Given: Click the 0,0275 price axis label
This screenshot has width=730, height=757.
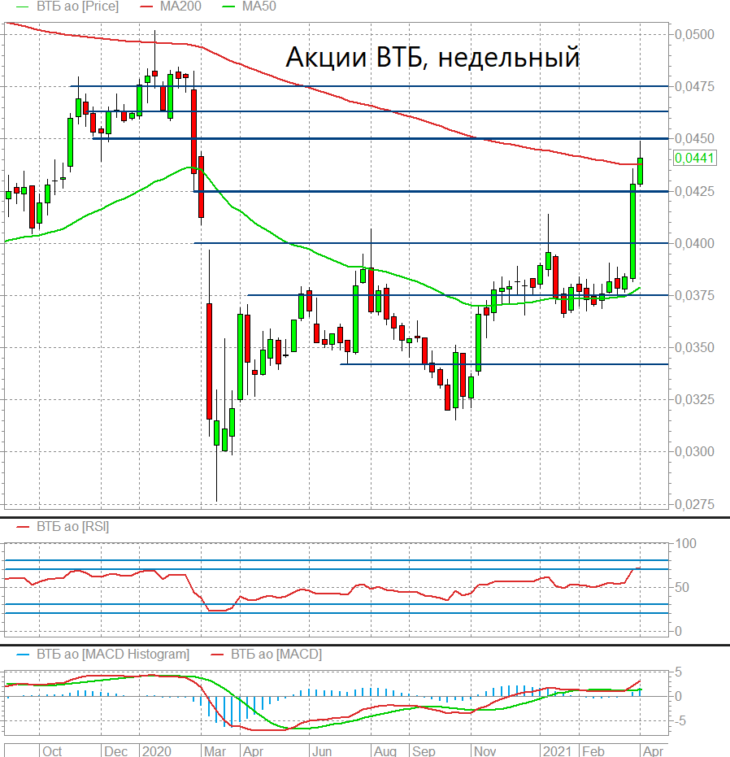Looking at the screenshot, I should click(694, 505).
